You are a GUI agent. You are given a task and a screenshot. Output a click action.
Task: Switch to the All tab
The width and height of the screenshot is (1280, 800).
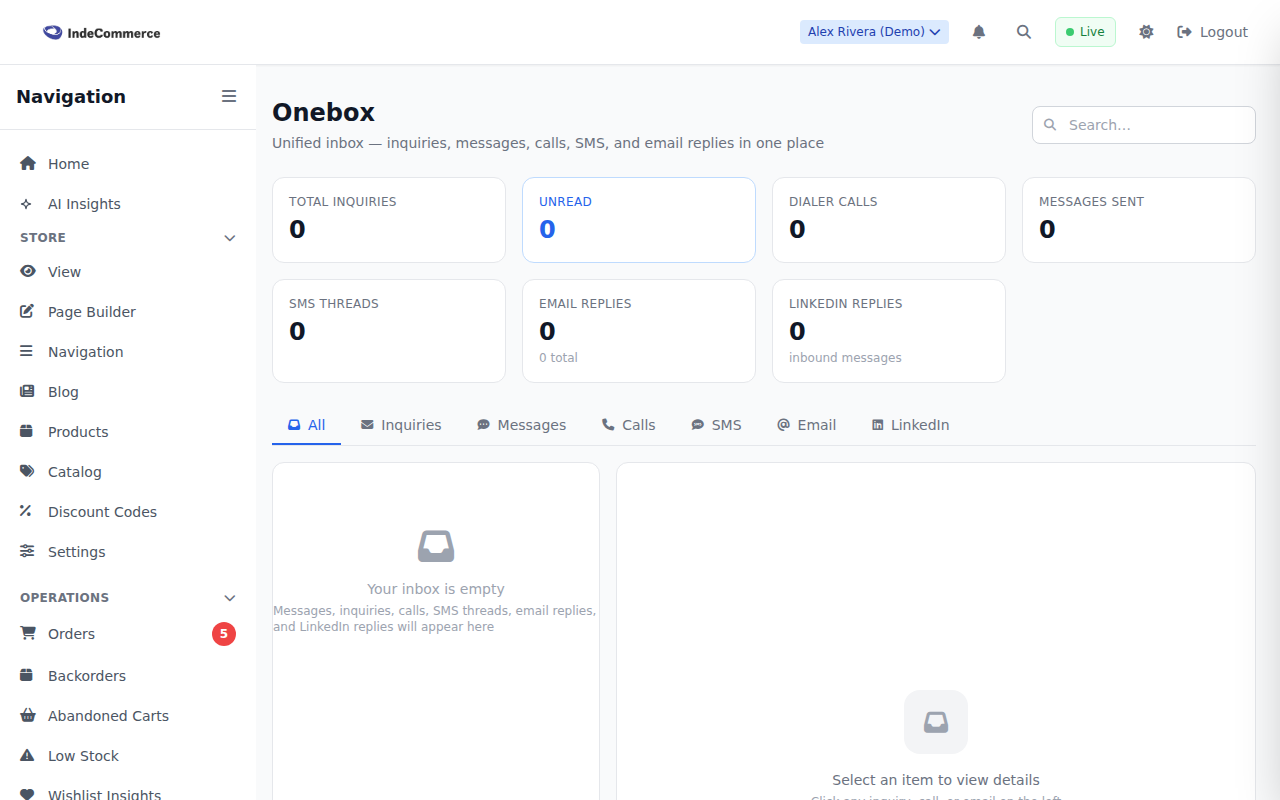tap(307, 425)
